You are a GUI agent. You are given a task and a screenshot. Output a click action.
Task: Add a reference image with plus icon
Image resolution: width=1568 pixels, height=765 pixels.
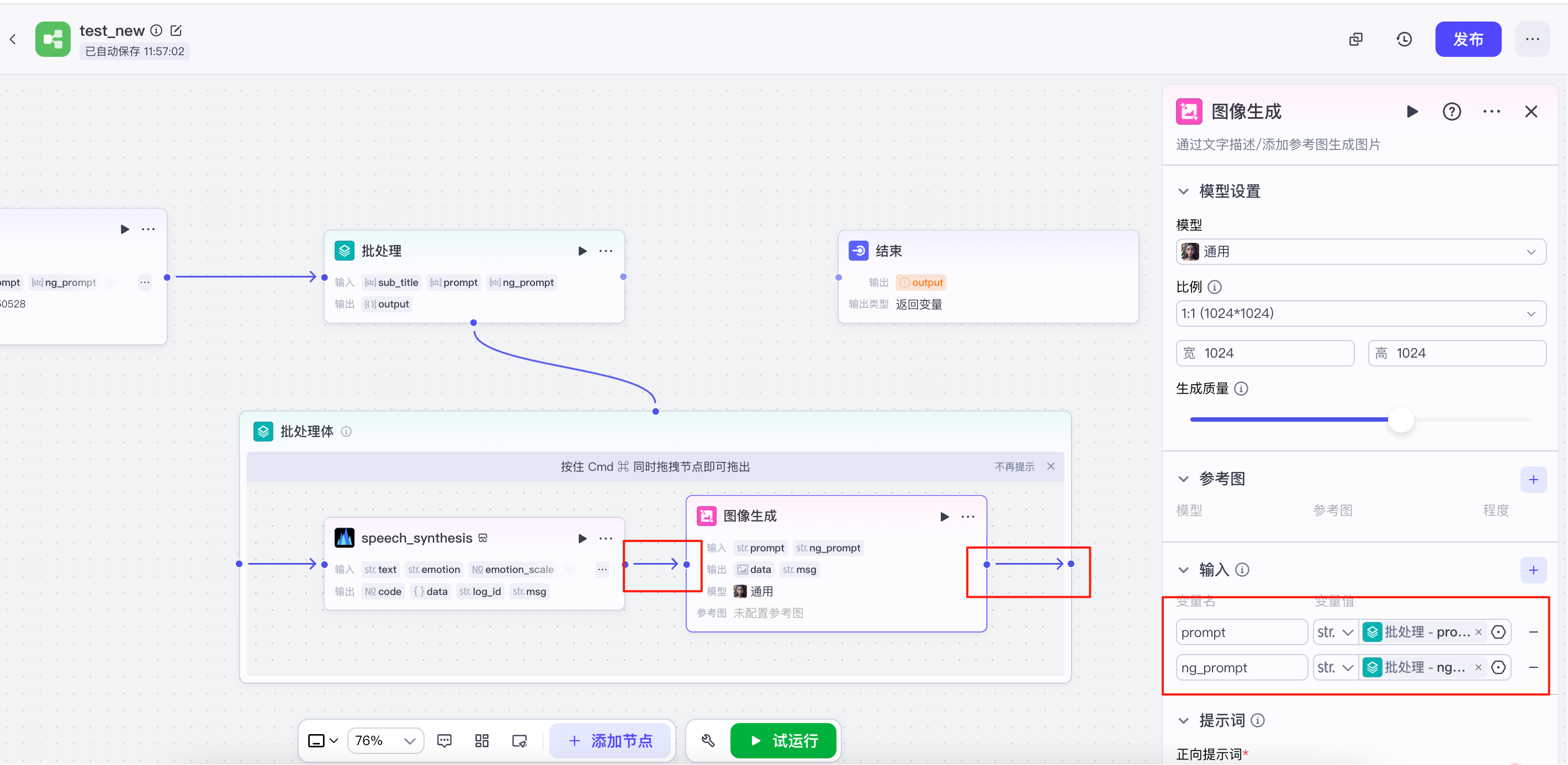click(1533, 480)
